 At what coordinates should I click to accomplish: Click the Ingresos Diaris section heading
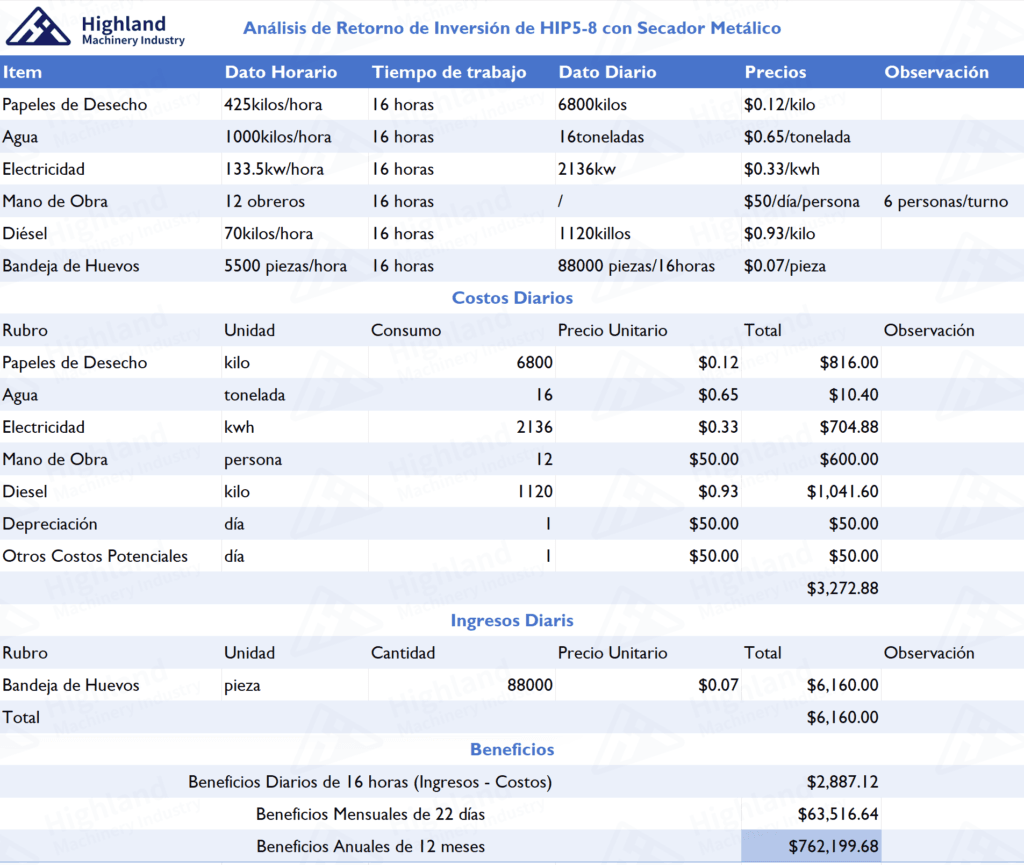512,621
